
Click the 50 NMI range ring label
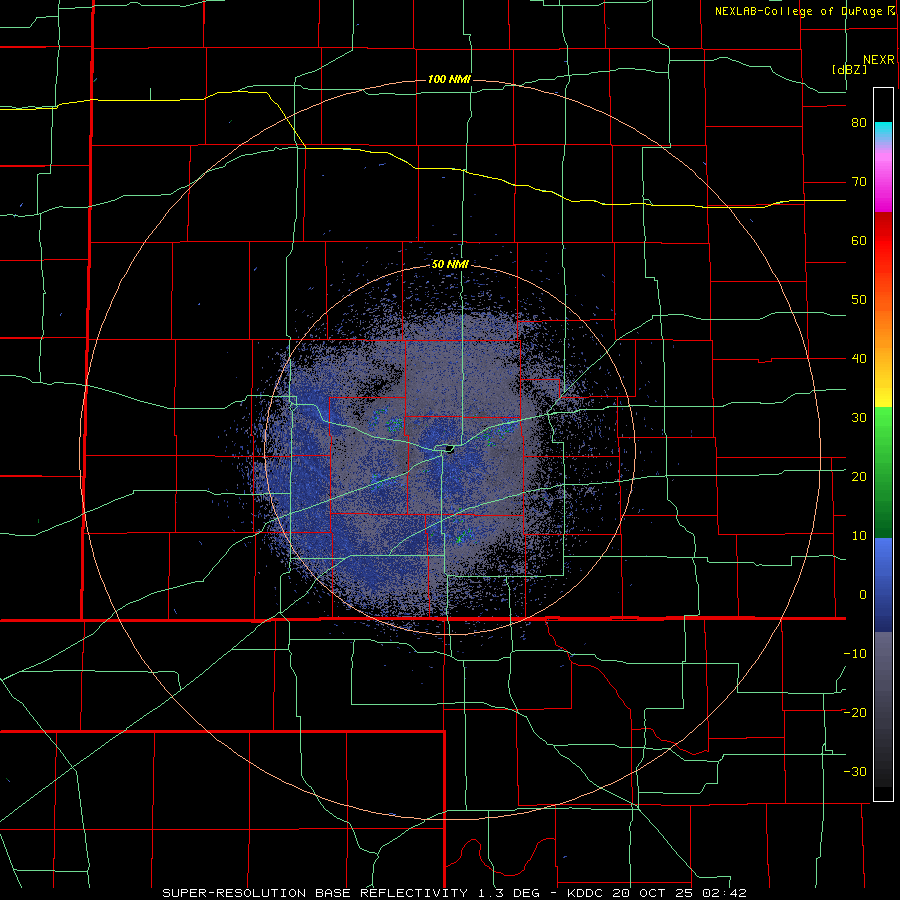[450, 265]
